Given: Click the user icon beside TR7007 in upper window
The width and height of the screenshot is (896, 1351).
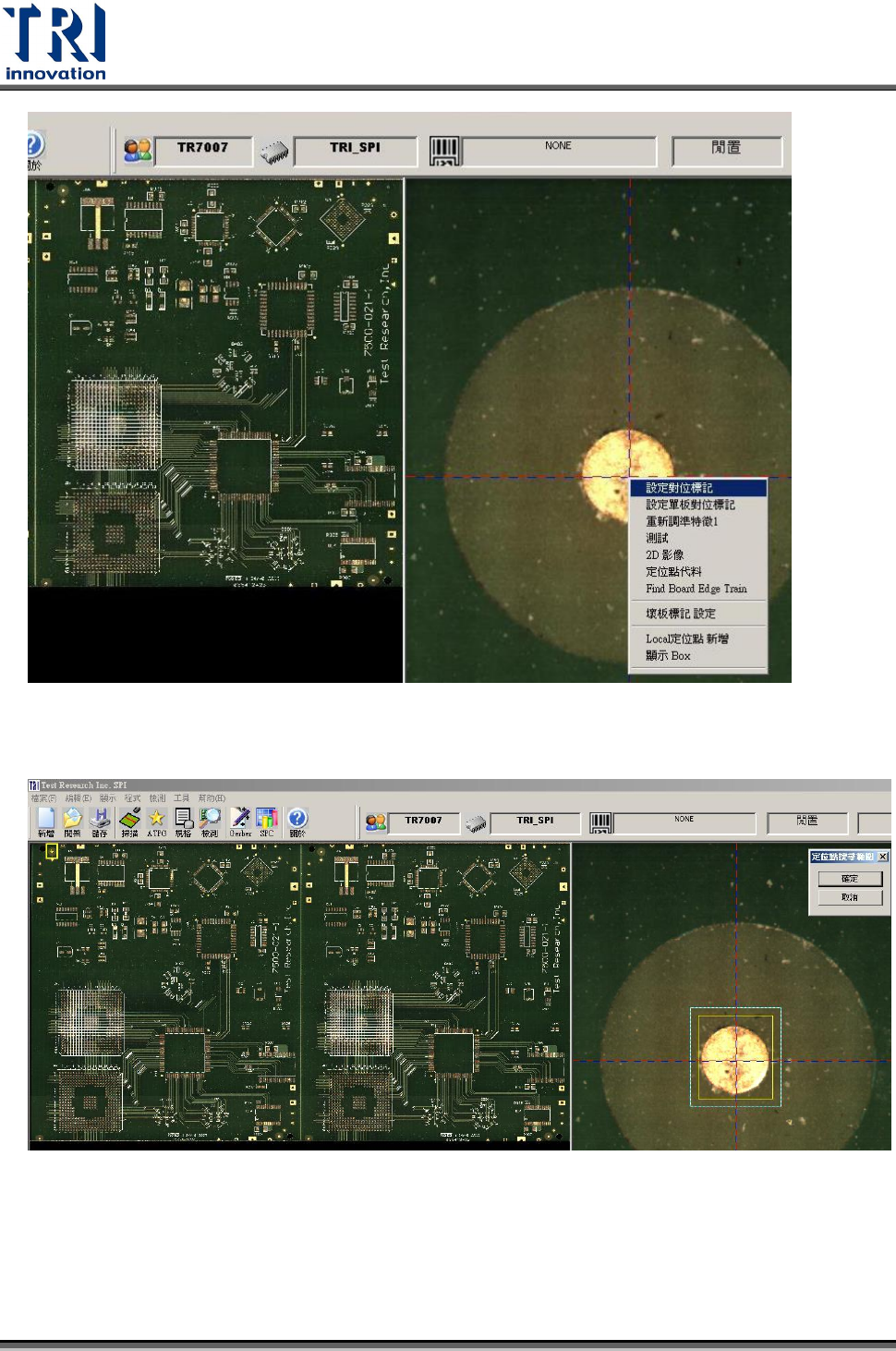Looking at the screenshot, I should click(x=138, y=150).
